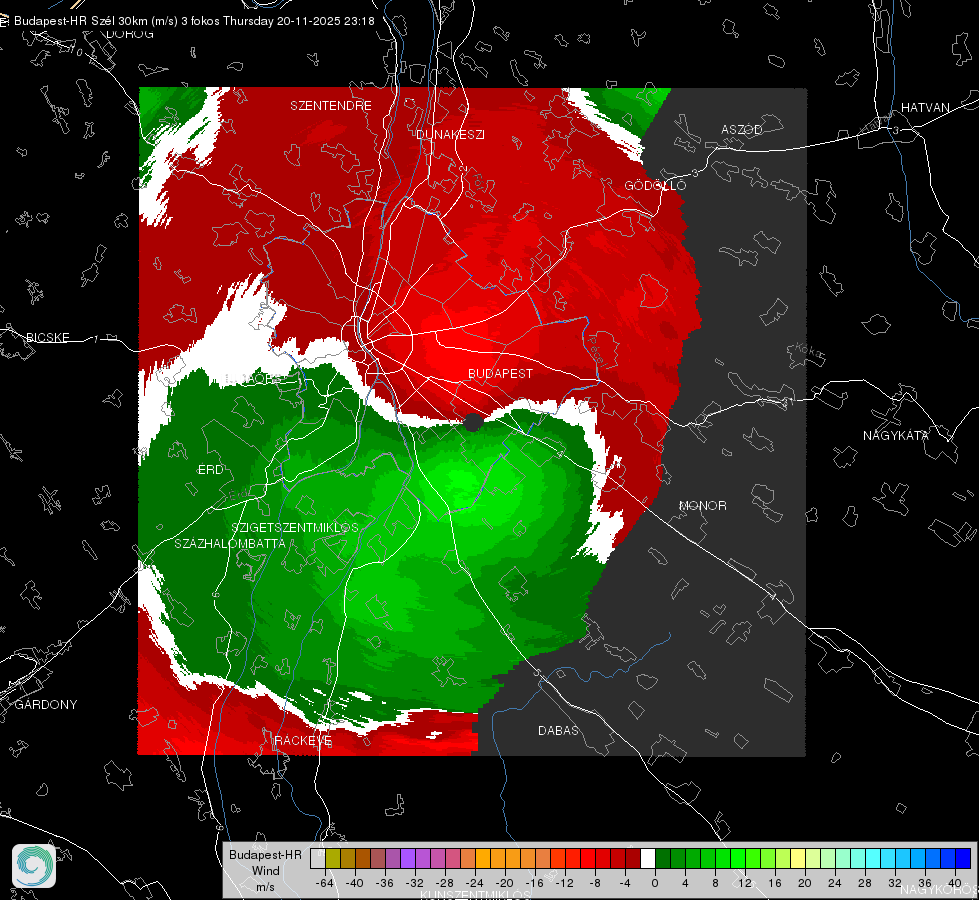Click the '-36' legend scale value
This screenshot has width=979, height=900.
385,883
